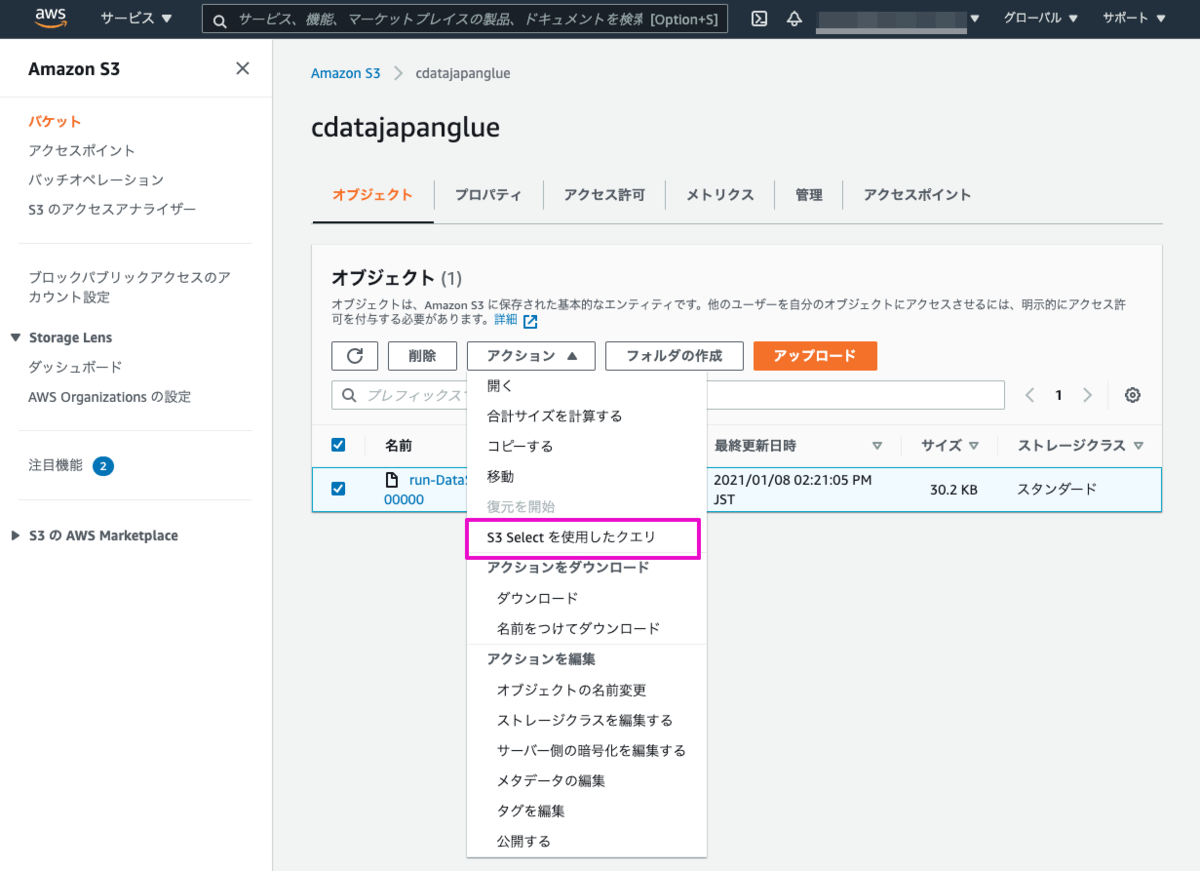Toggle the select-all objects checkbox
Image resolution: width=1200 pixels, height=871 pixels.
(x=338, y=445)
